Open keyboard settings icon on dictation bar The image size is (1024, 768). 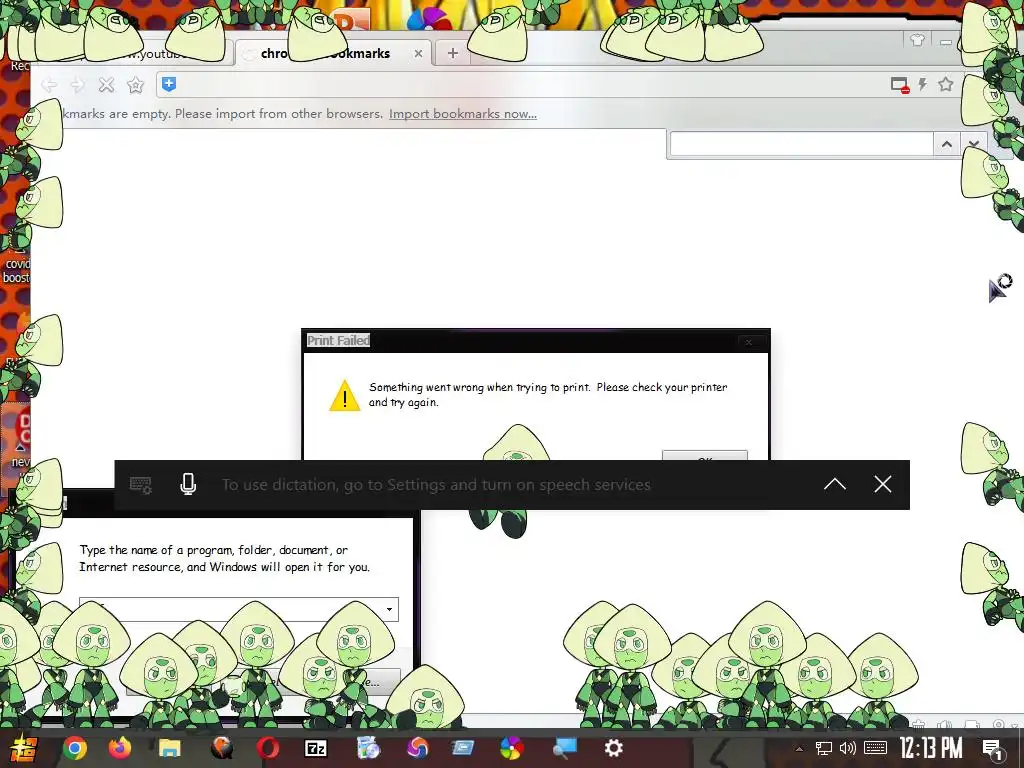[x=140, y=485]
